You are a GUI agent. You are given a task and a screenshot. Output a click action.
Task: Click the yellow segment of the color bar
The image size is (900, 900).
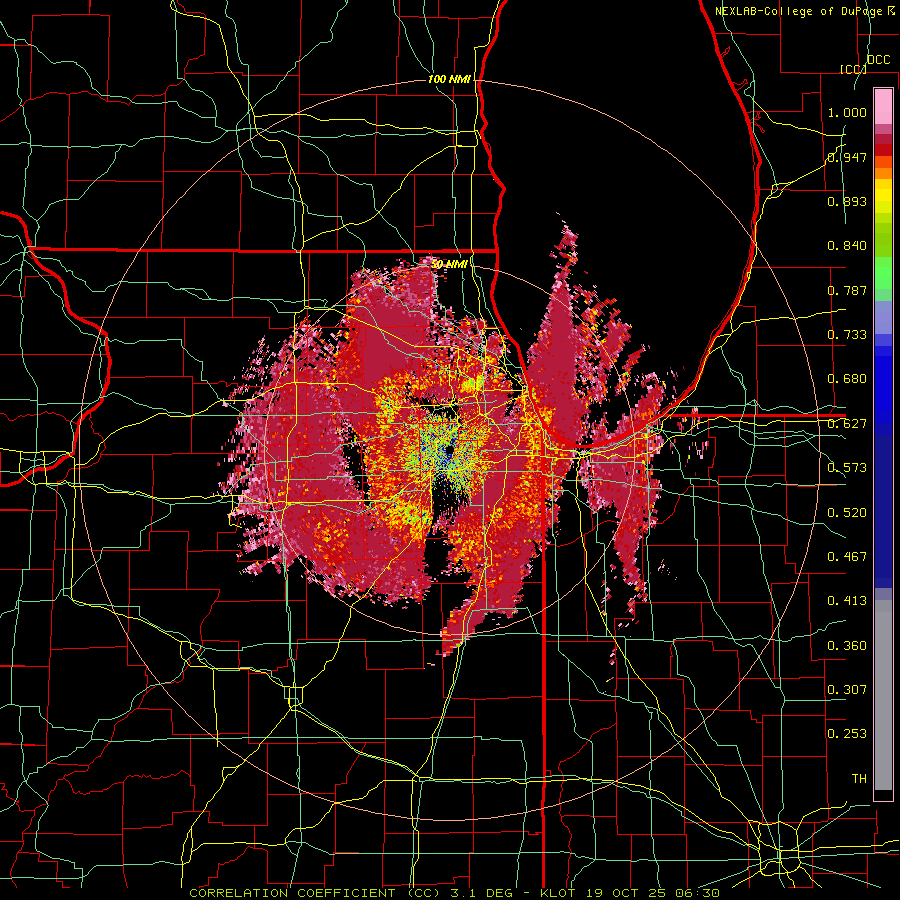pos(883,196)
